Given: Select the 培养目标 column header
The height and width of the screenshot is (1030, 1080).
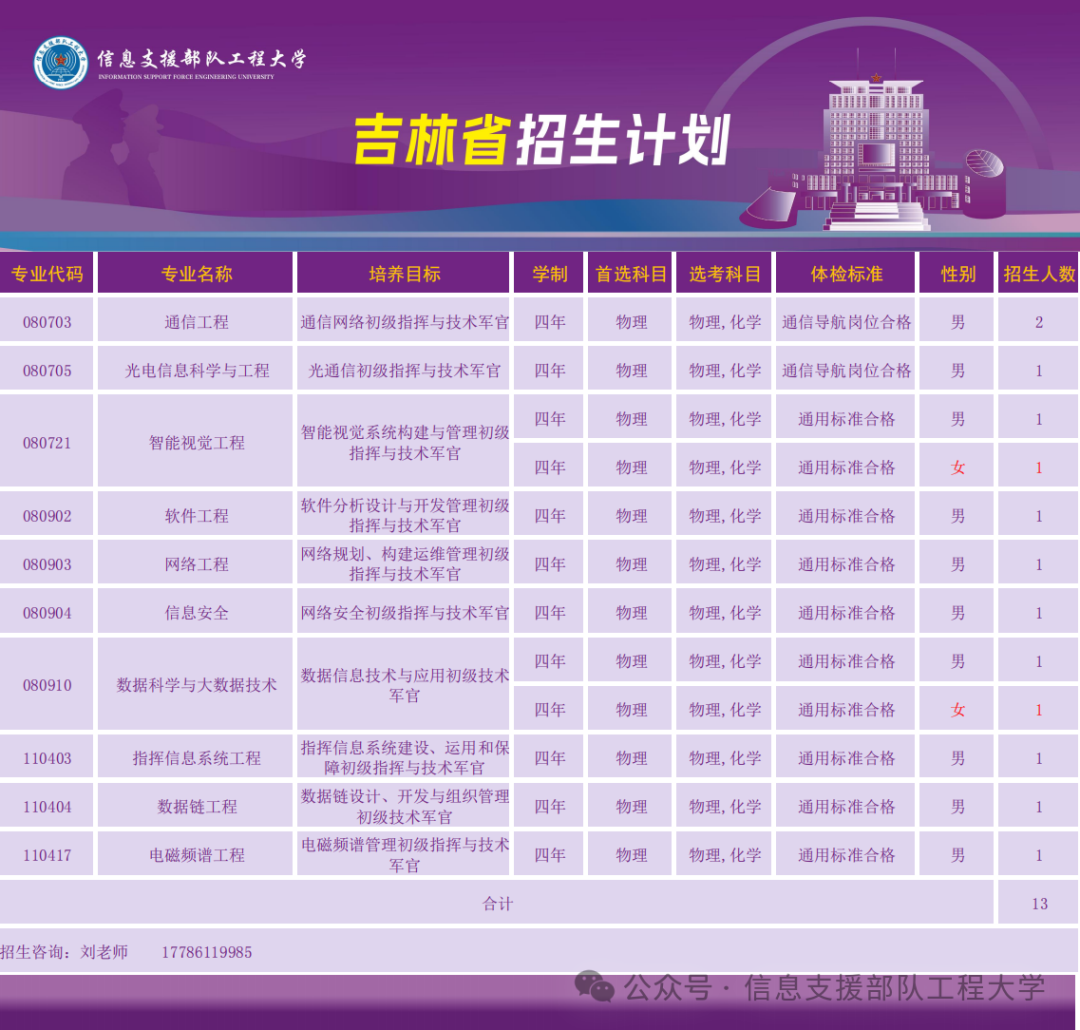Looking at the screenshot, I should pos(404,274).
